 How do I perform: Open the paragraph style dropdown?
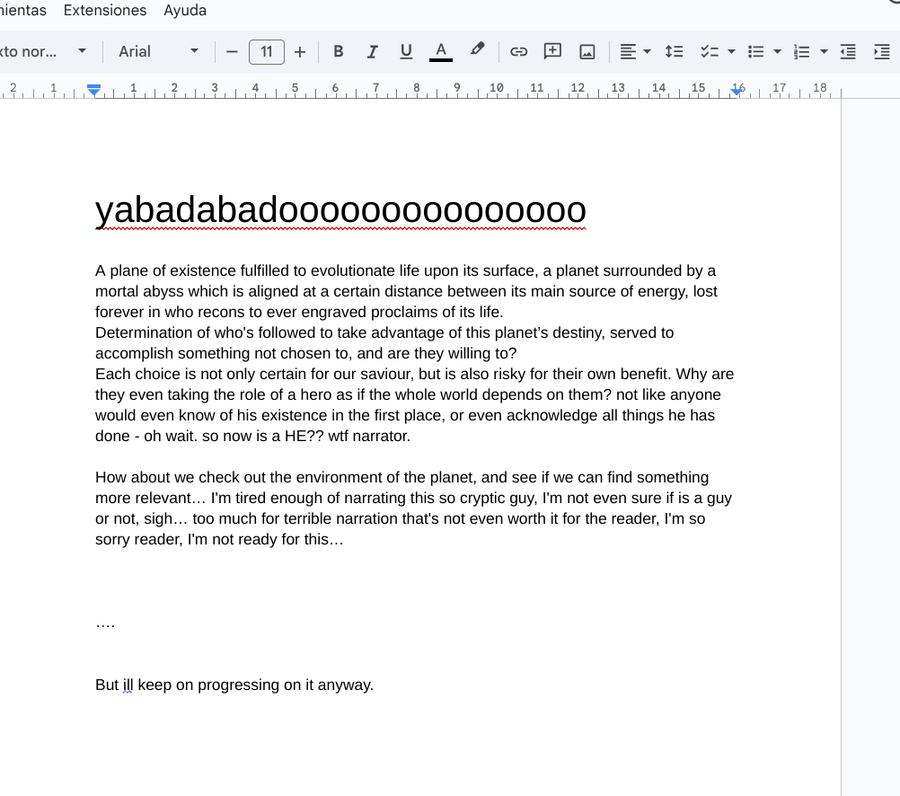(x=44, y=52)
